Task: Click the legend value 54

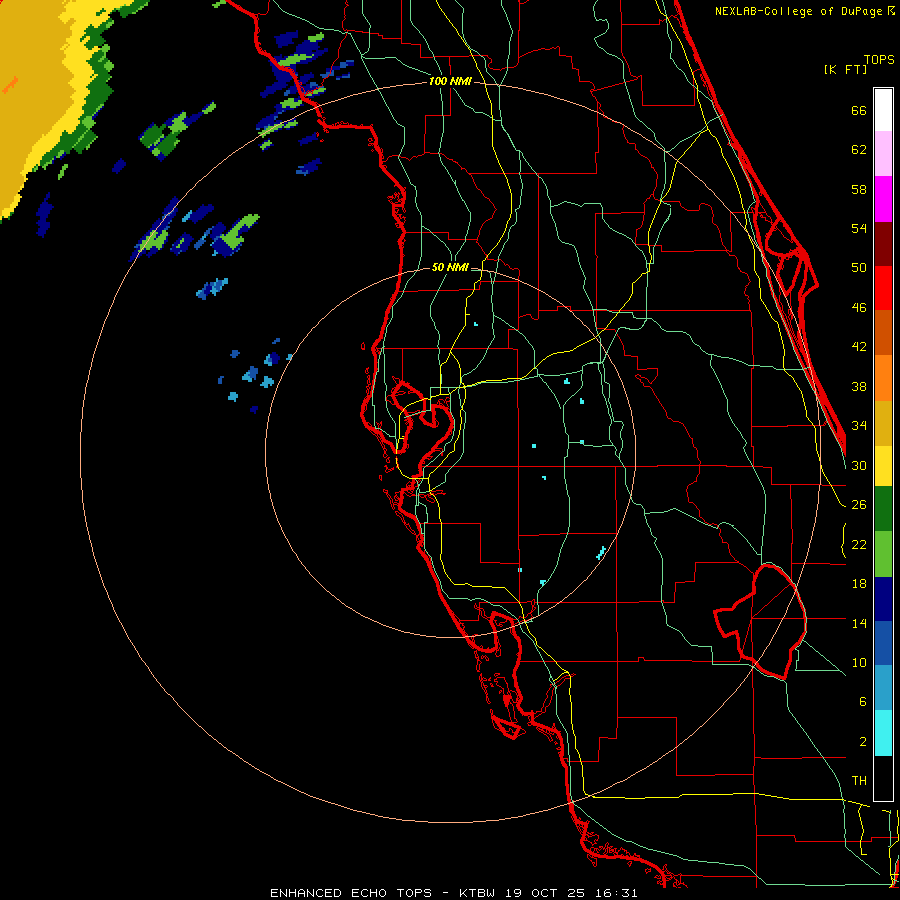Action: (859, 228)
